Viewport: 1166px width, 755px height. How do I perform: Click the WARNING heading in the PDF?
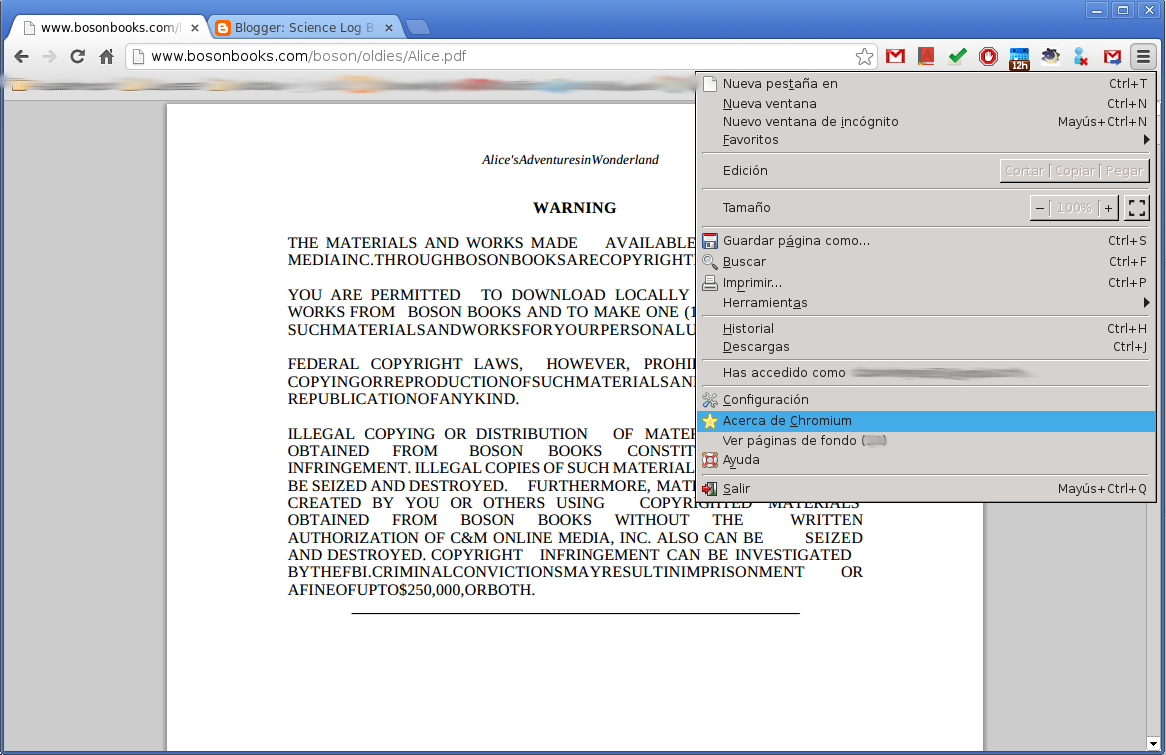[x=575, y=208]
